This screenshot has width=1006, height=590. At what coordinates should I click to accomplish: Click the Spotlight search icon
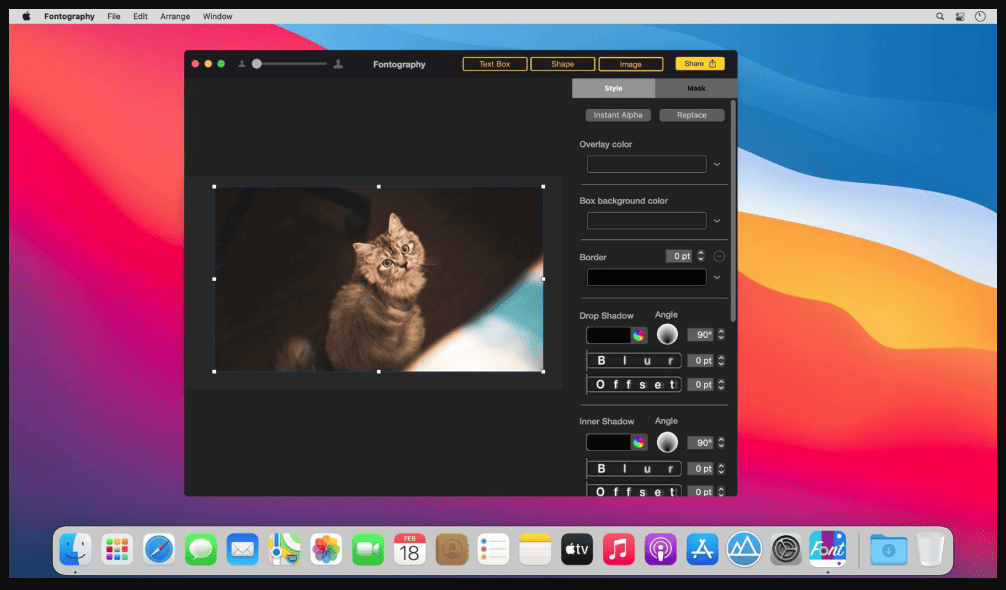click(940, 17)
